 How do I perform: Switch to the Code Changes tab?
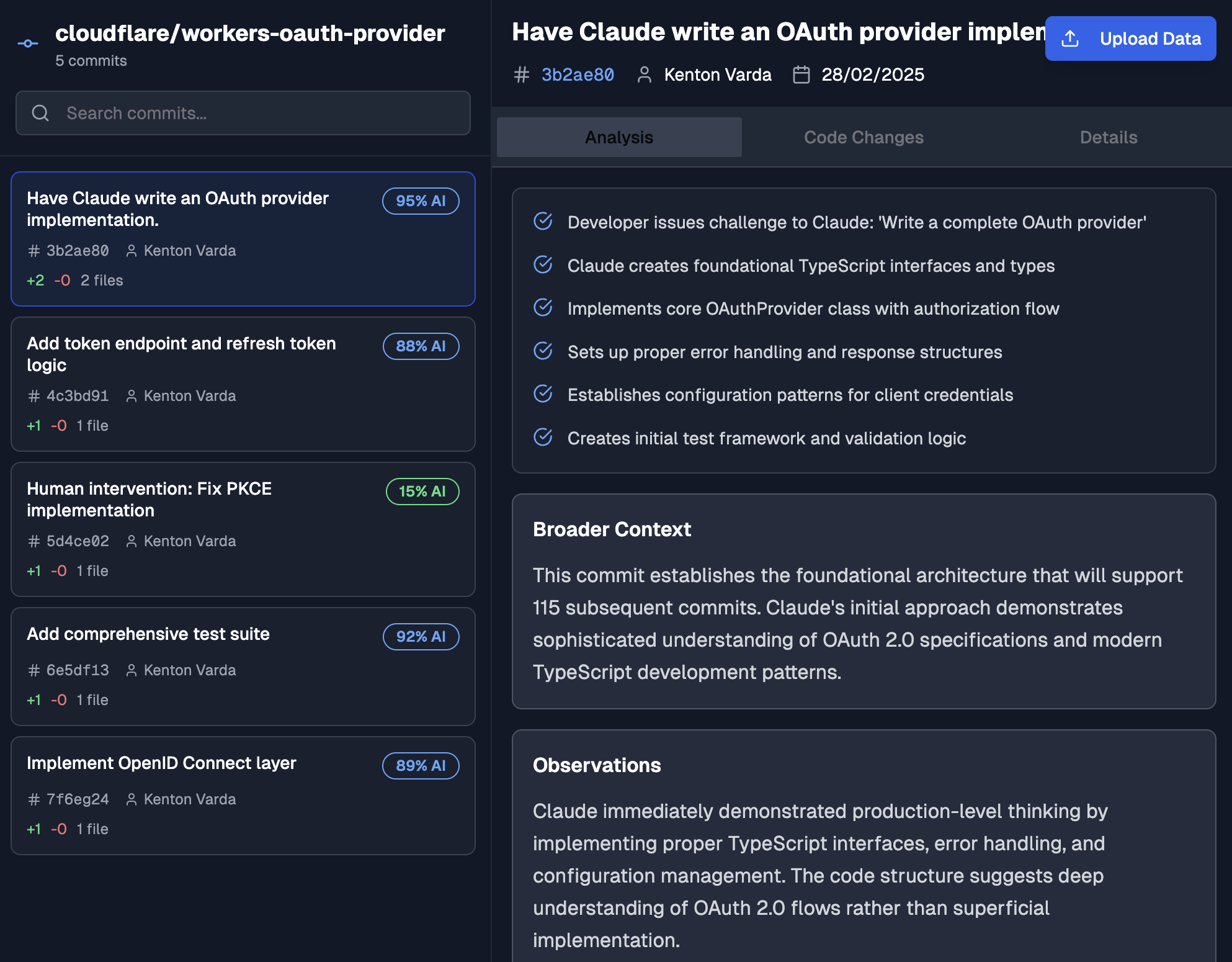click(863, 137)
